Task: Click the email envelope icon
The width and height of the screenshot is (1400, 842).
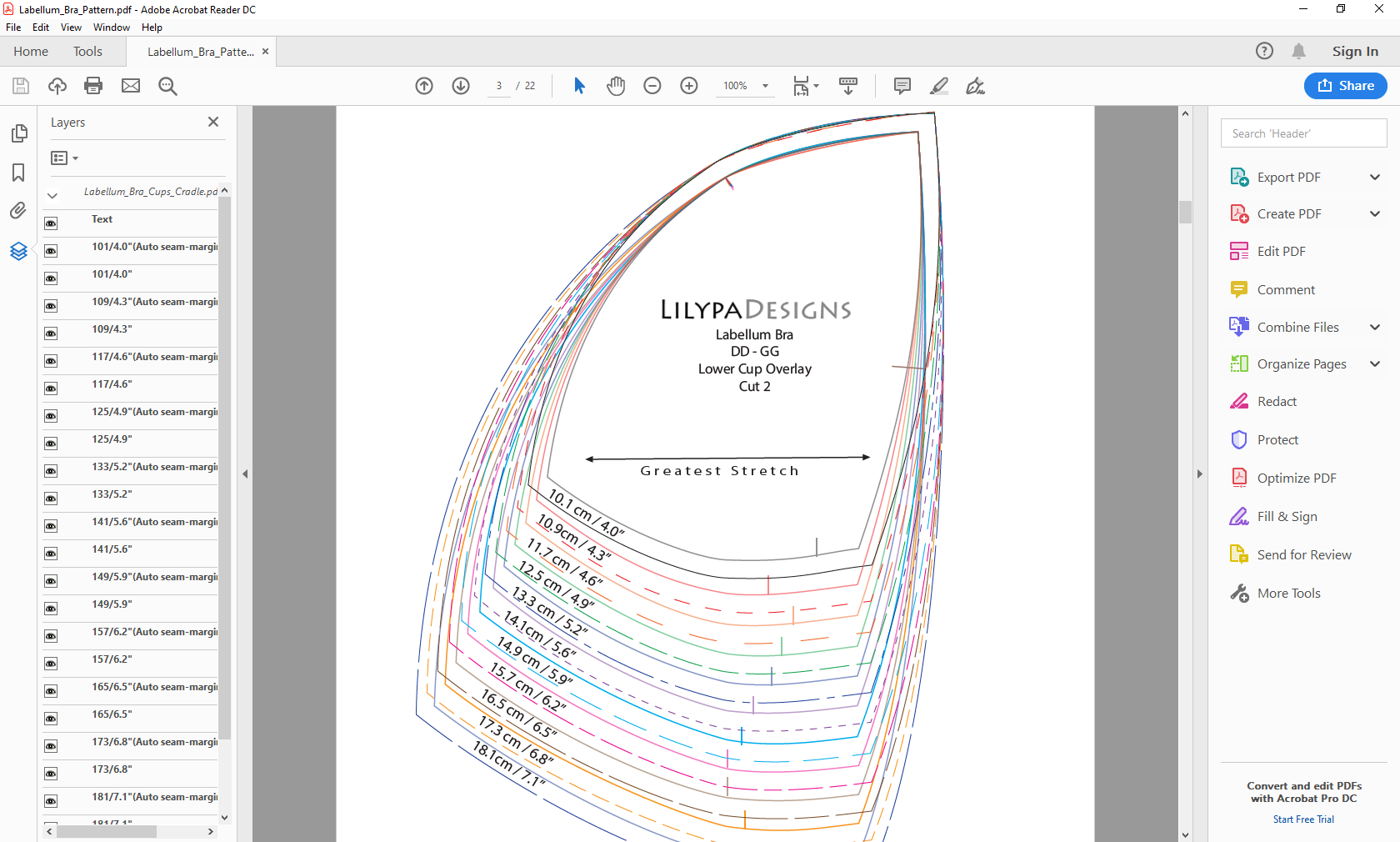Action: pyautogui.click(x=131, y=86)
